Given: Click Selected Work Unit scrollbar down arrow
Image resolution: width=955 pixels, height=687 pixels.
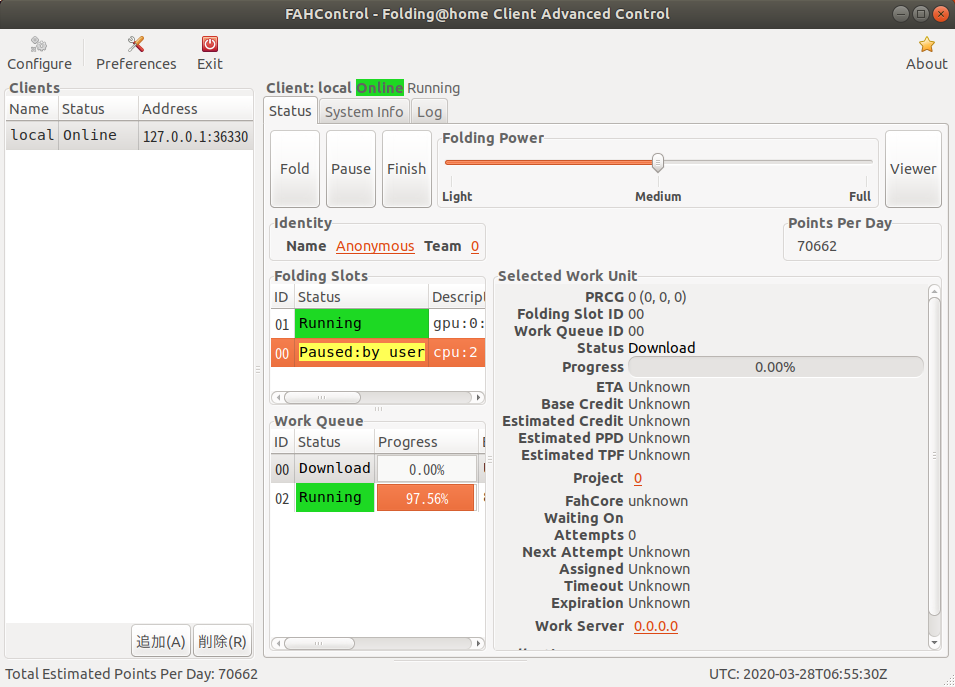Looking at the screenshot, I should coord(934,642).
